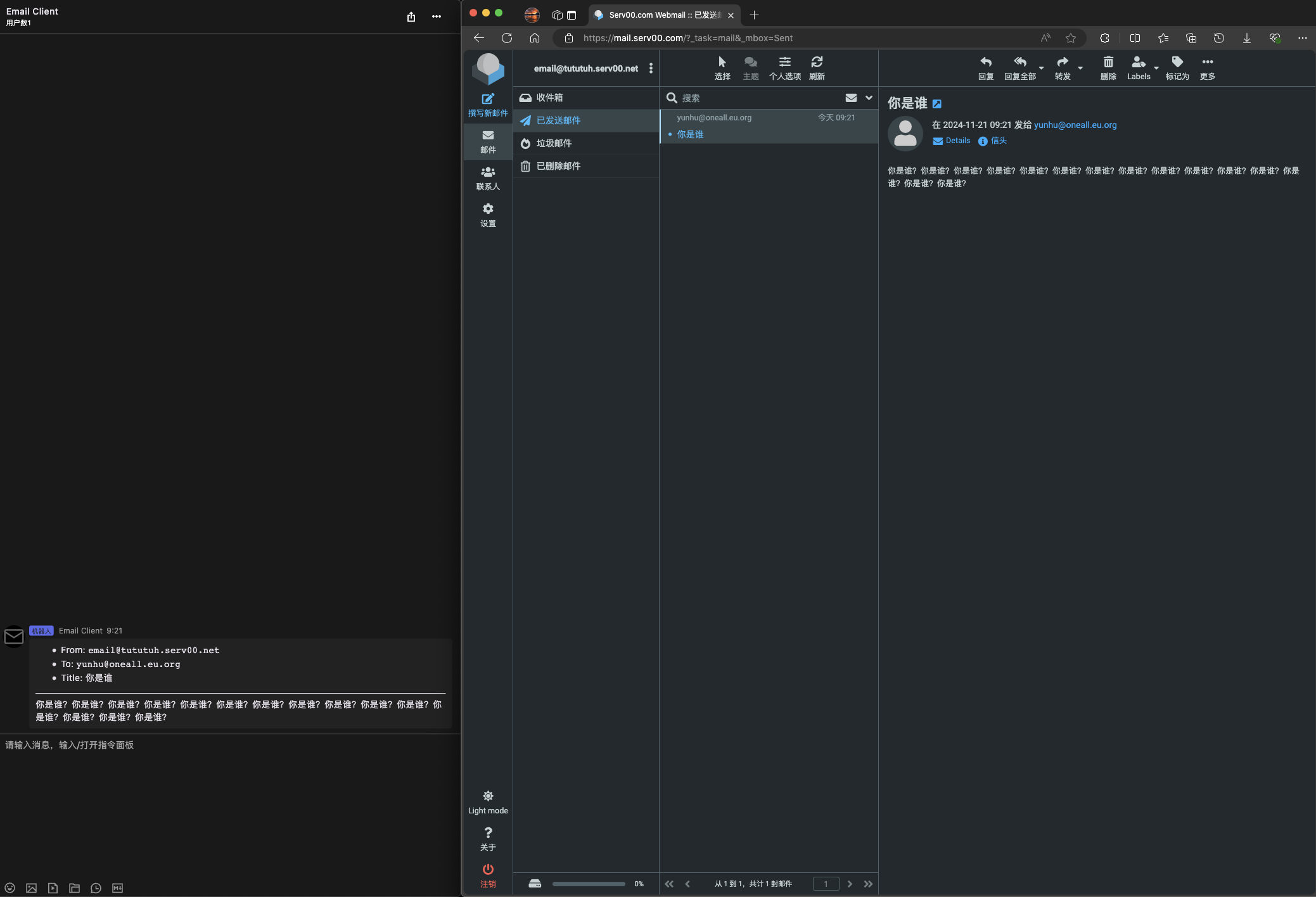This screenshot has width=1316, height=897.
Task: Open the 关于 about page
Action: click(x=488, y=839)
